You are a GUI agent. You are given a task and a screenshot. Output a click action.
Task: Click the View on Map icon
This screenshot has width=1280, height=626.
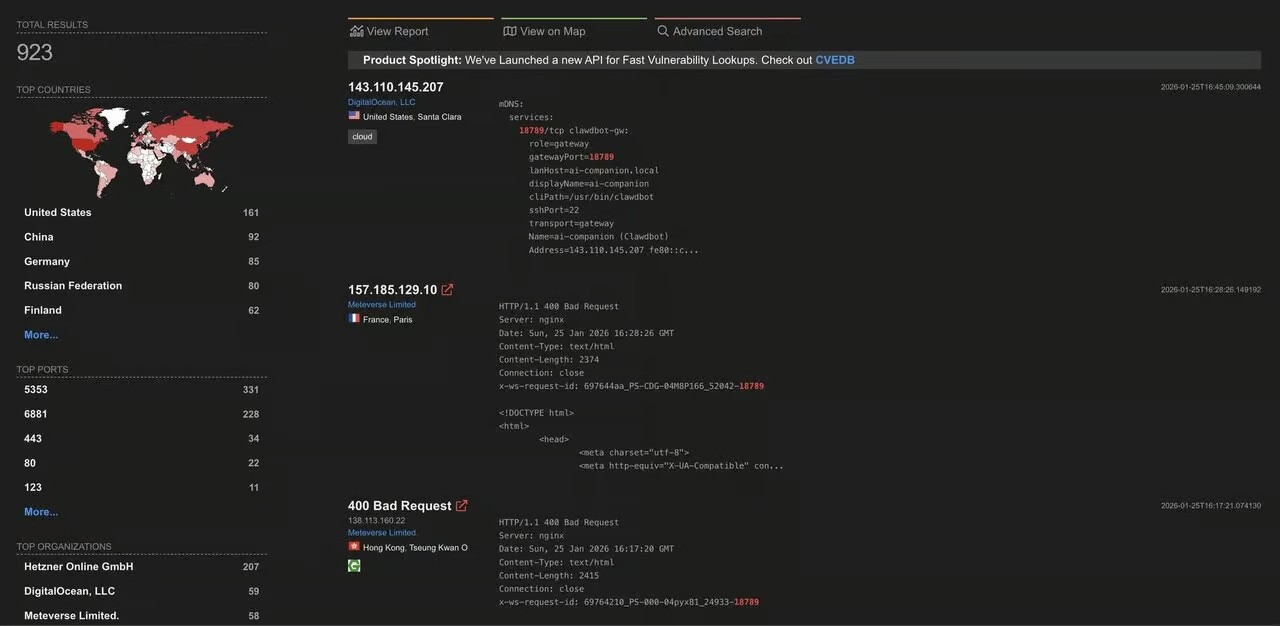[510, 31]
